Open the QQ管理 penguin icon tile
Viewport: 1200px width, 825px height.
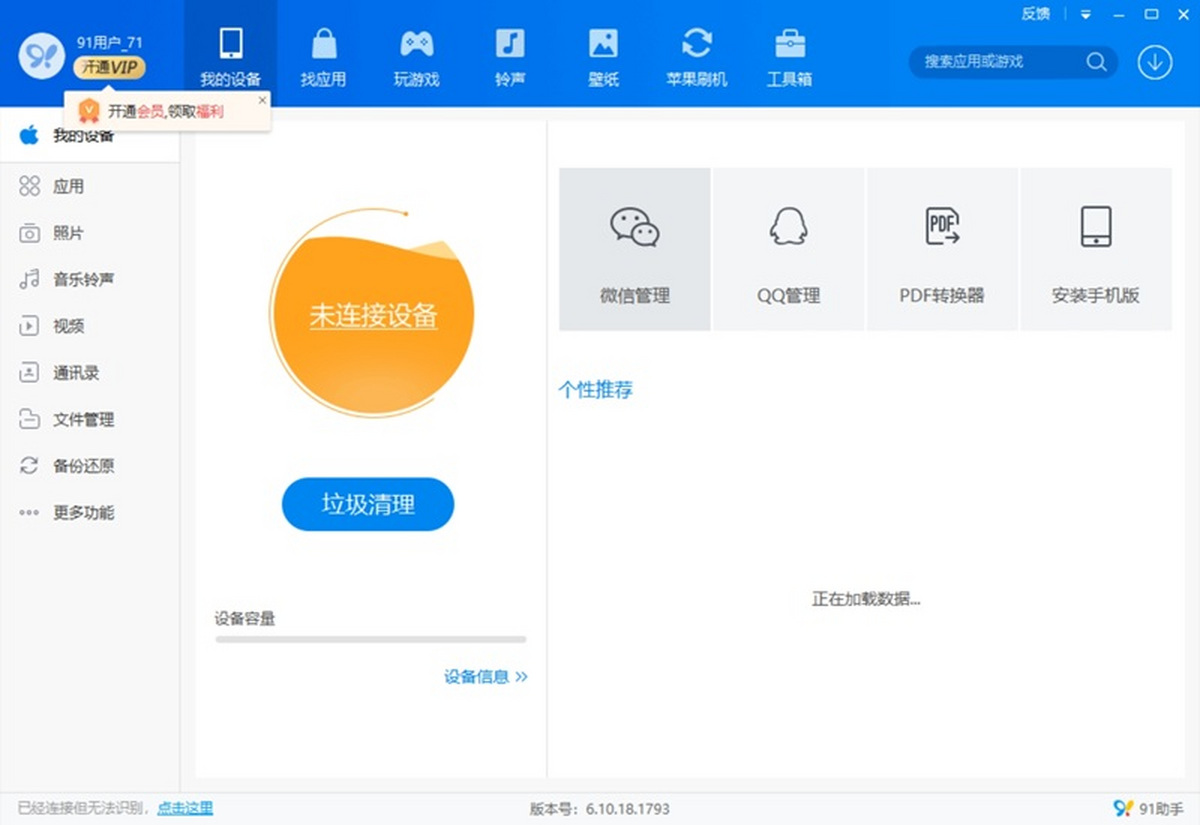pyautogui.click(x=788, y=249)
